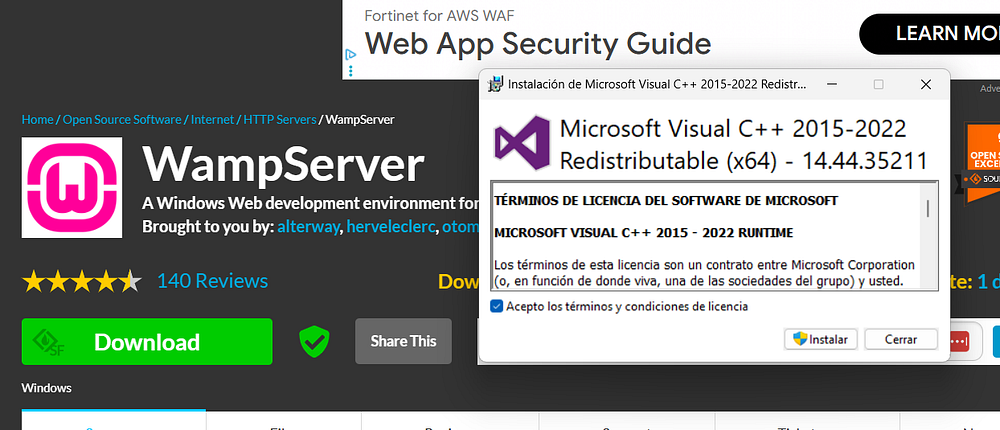Open the 140 Reviews link
The width and height of the screenshot is (1000, 430).
pos(212,281)
